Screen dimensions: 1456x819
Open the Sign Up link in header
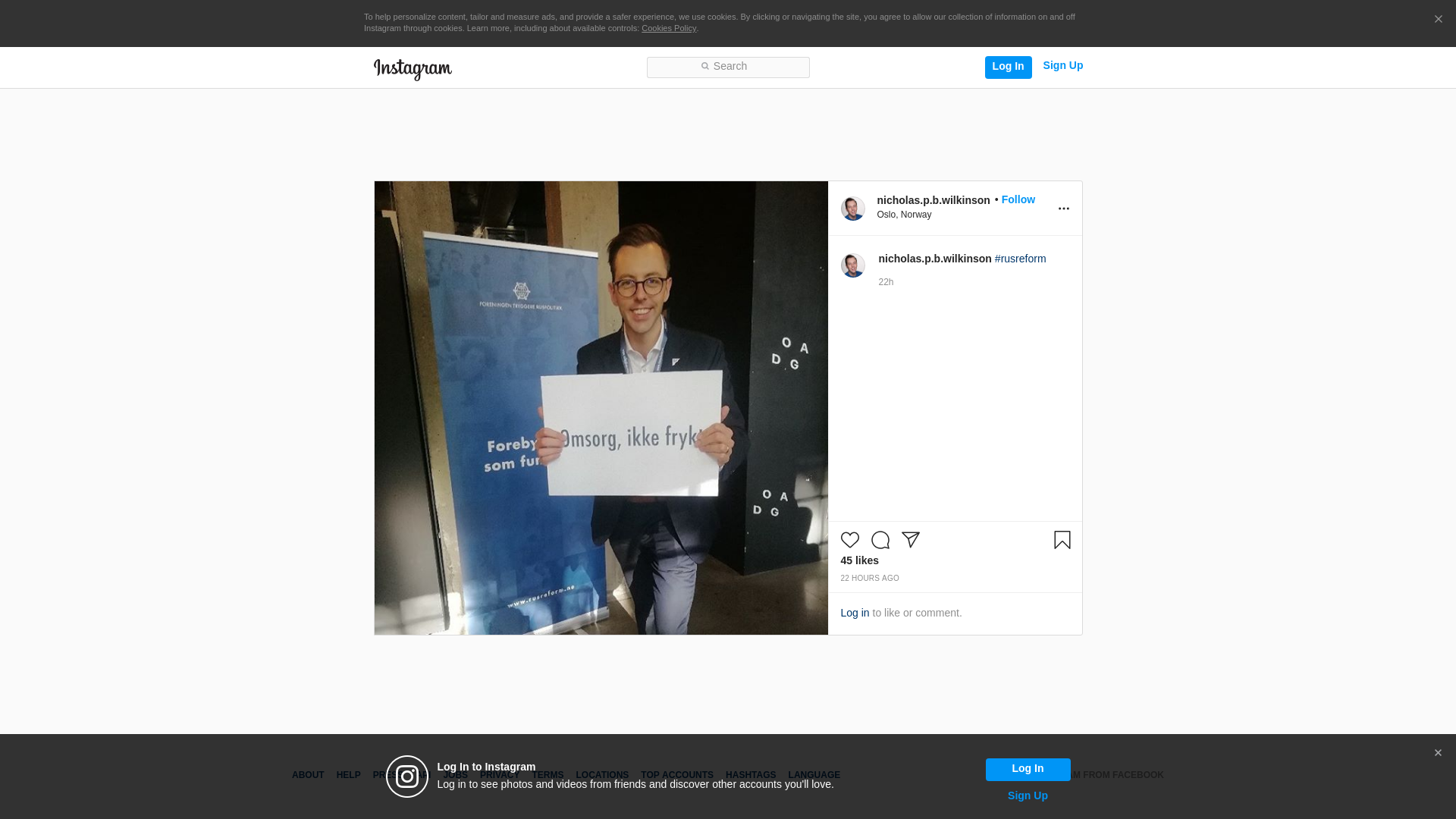[x=1062, y=66]
